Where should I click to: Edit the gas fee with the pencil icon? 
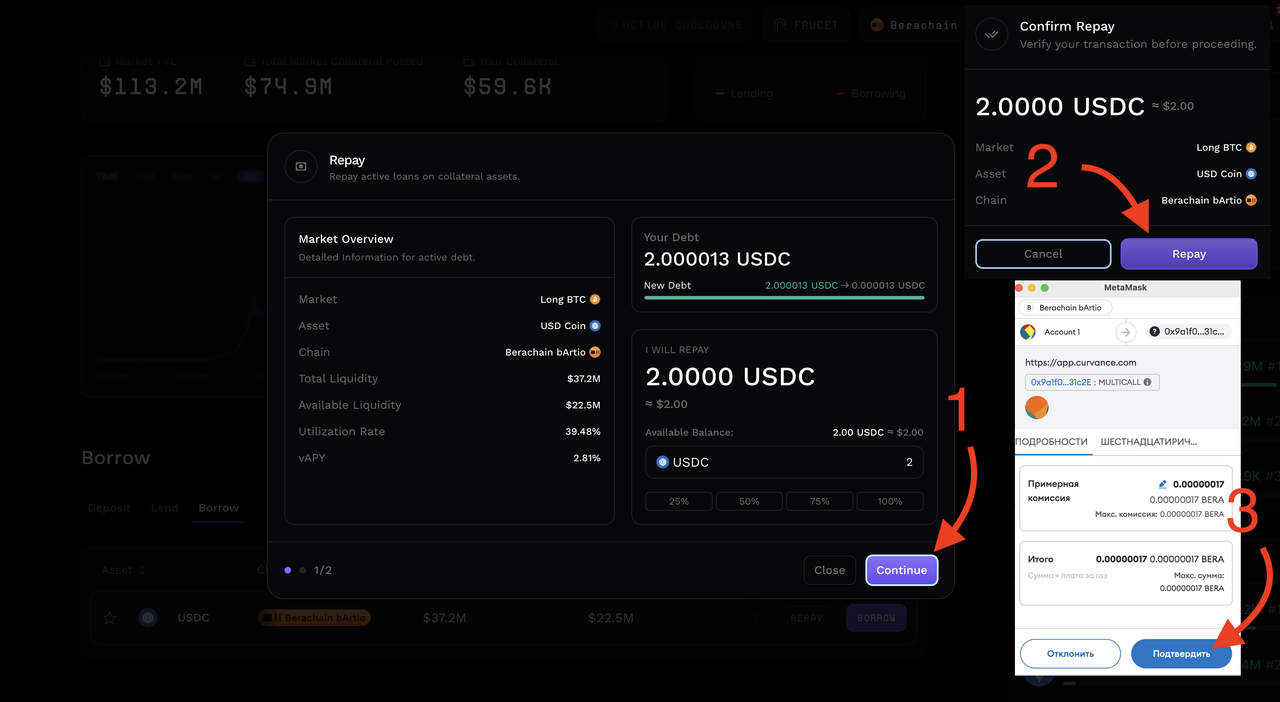click(1163, 484)
